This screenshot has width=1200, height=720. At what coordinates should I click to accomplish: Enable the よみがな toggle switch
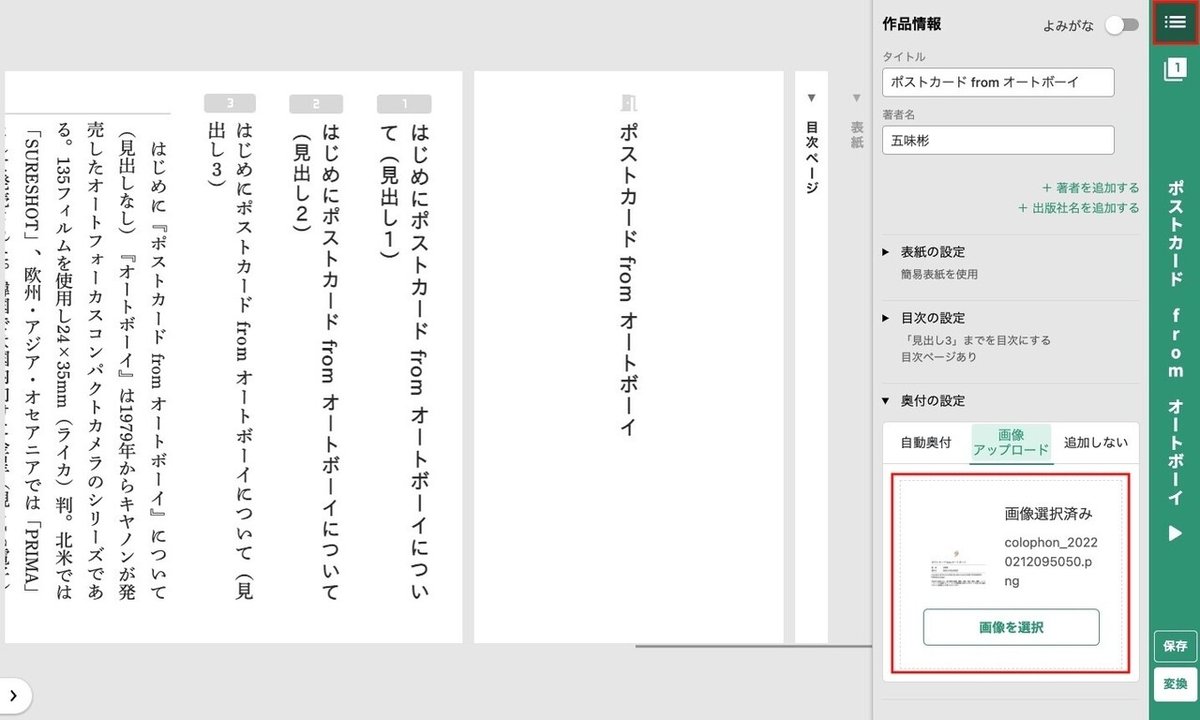1119,24
